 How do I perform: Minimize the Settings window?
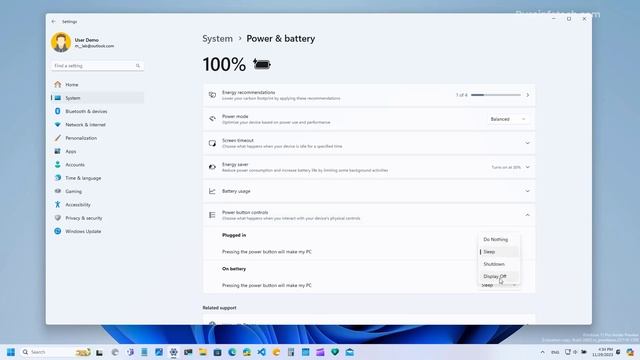pyautogui.click(x=554, y=19)
